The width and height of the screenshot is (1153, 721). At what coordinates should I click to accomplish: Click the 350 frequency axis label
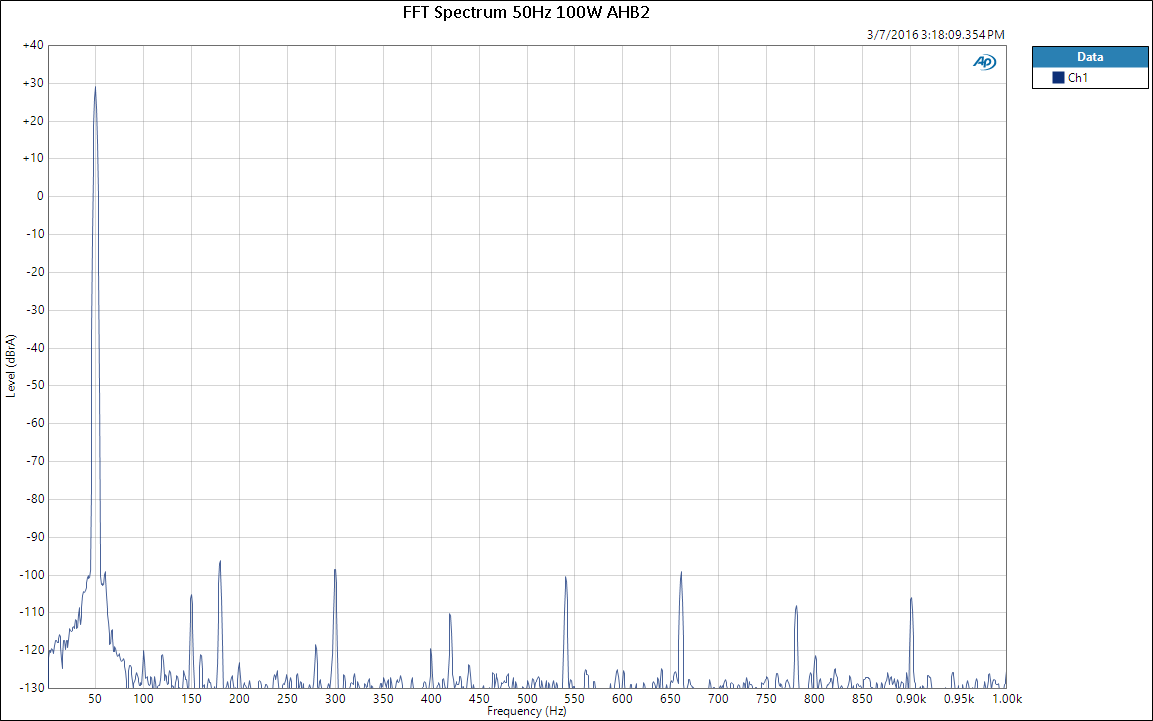pyautogui.click(x=382, y=699)
